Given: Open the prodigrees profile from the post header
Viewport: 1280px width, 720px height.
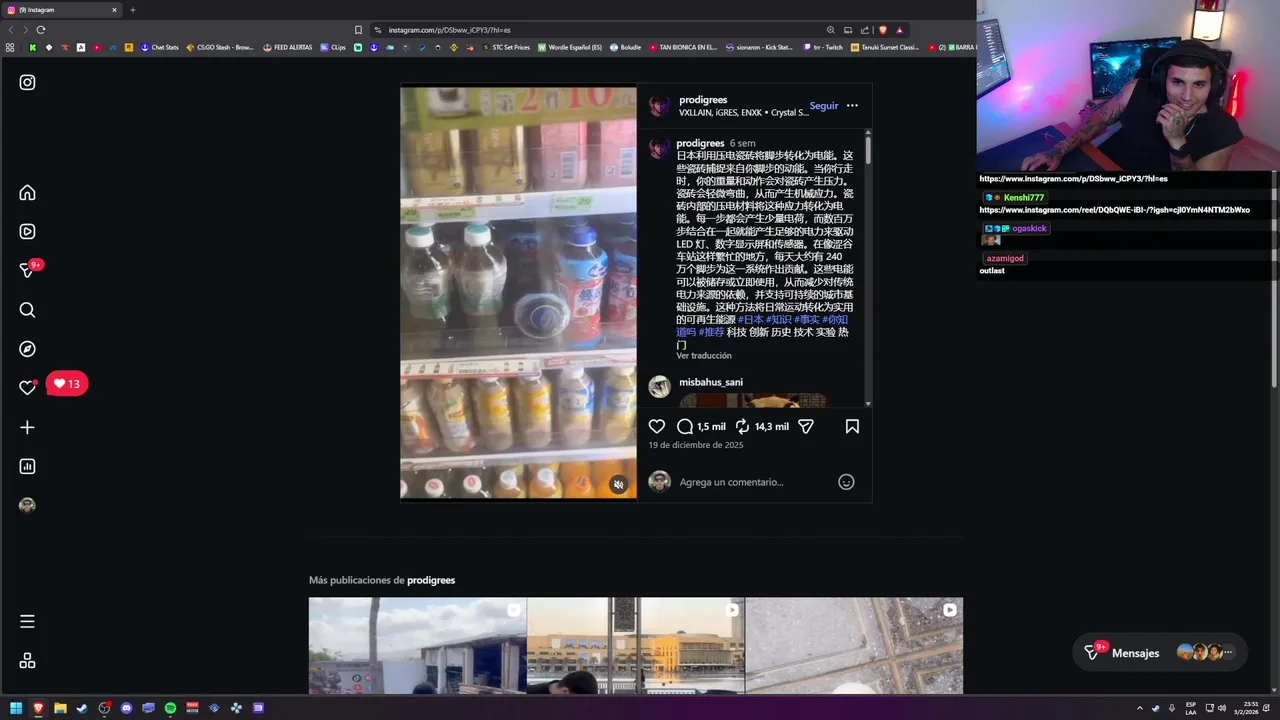Looking at the screenshot, I should [x=703, y=100].
